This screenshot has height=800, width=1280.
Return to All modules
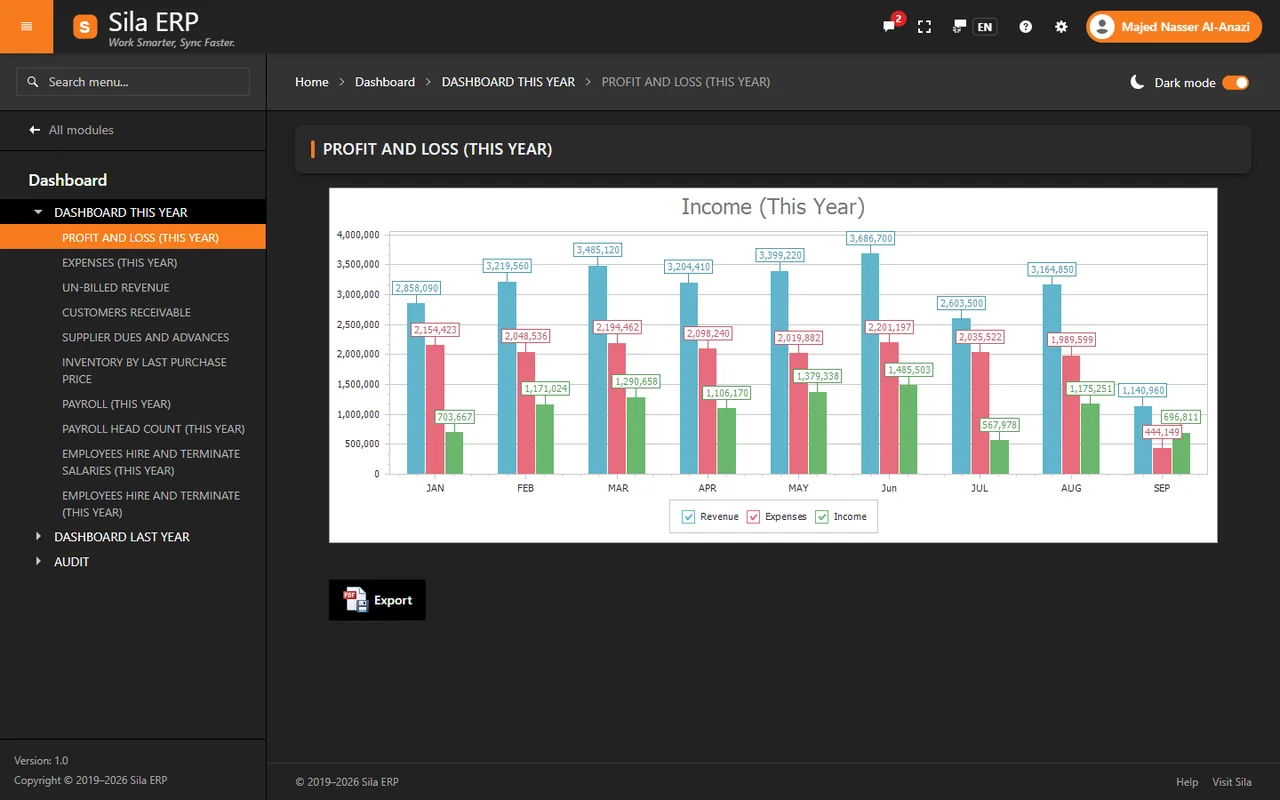coord(71,130)
